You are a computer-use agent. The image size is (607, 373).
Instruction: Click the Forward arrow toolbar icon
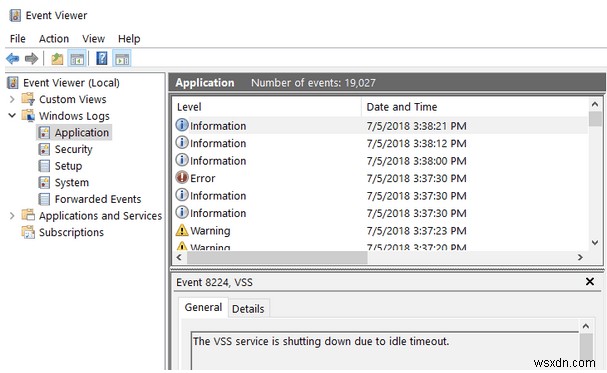coord(31,59)
